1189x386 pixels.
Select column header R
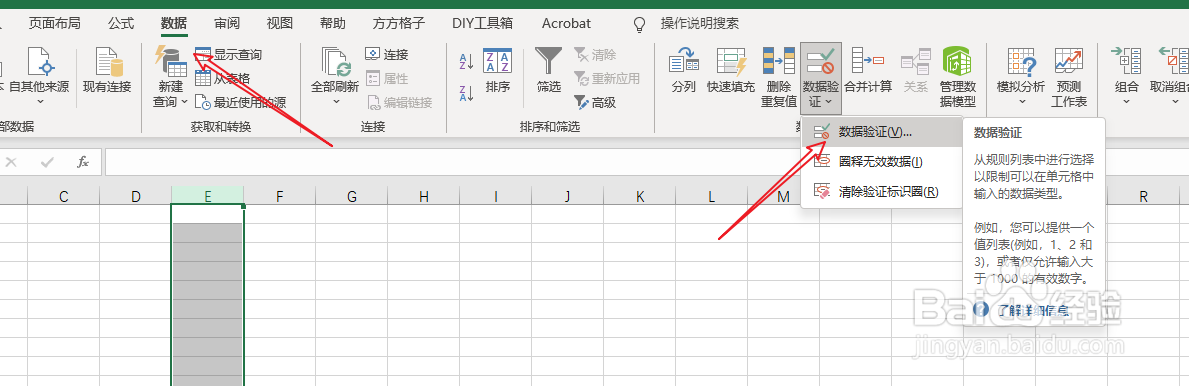pos(1144,196)
